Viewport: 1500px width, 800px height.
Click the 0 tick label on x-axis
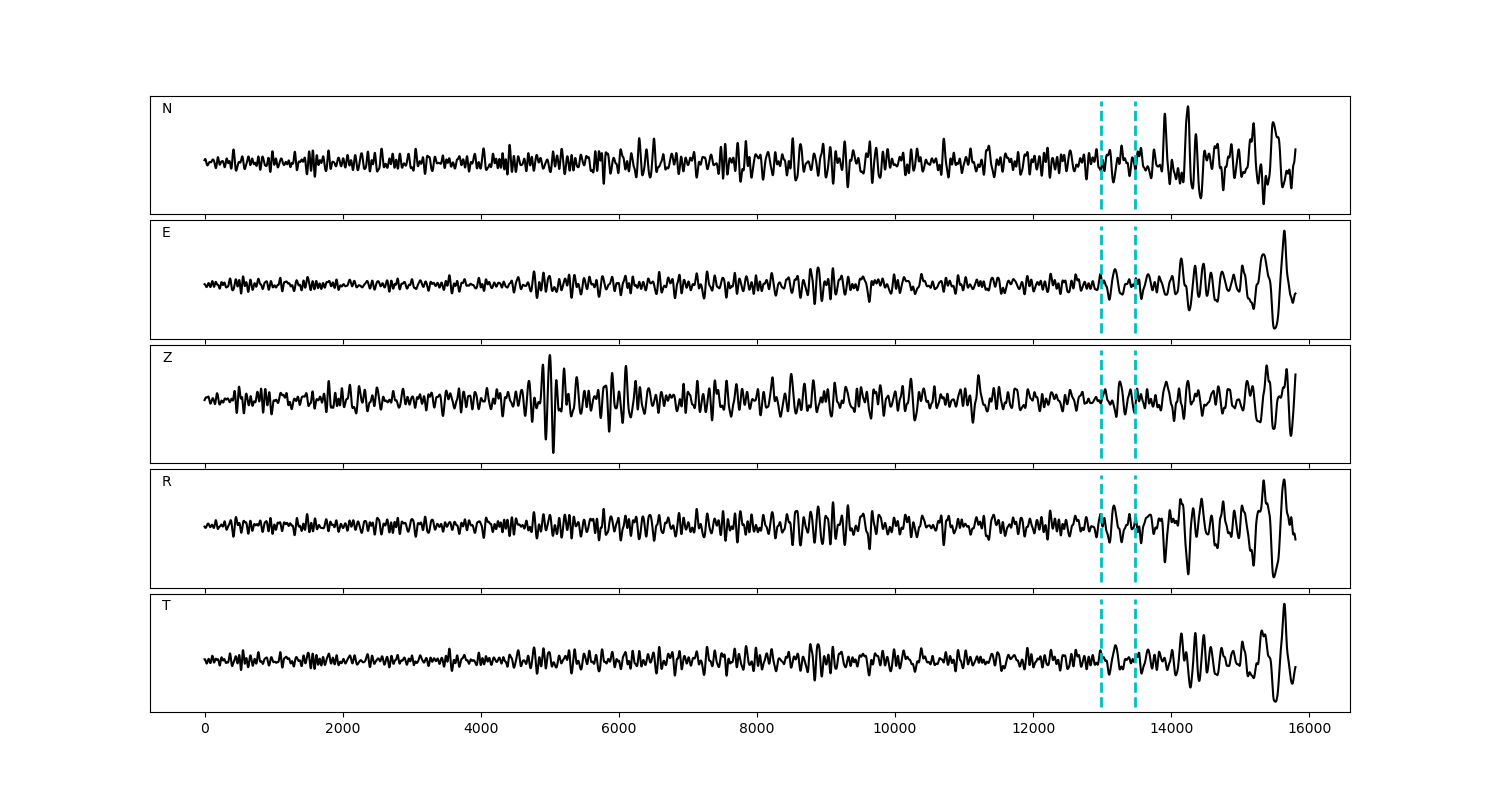[x=205, y=729]
